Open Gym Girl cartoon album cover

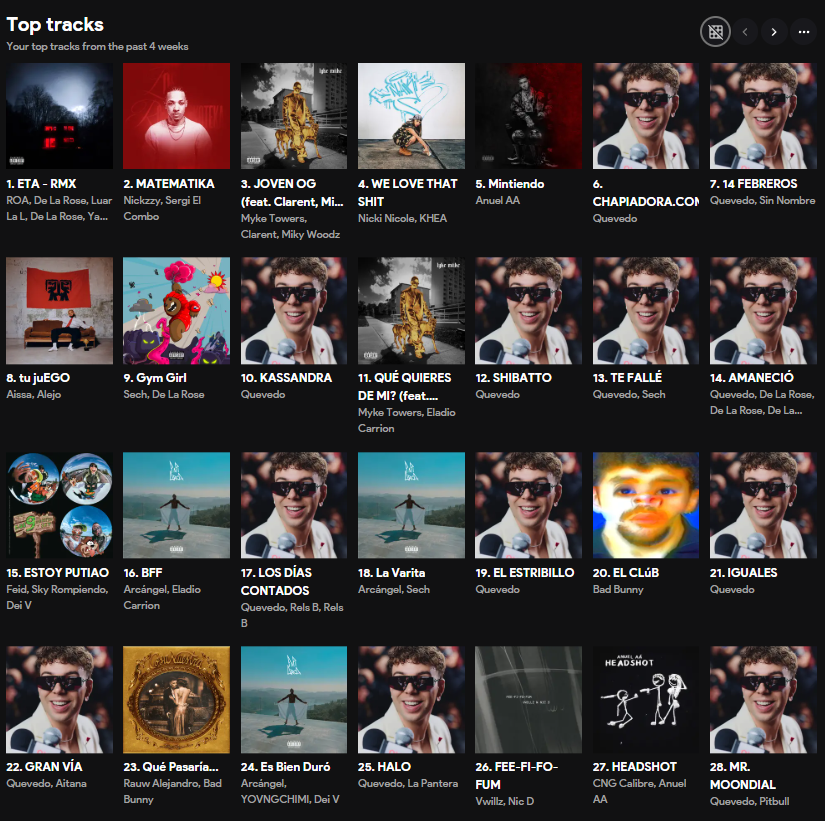[176, 311]
